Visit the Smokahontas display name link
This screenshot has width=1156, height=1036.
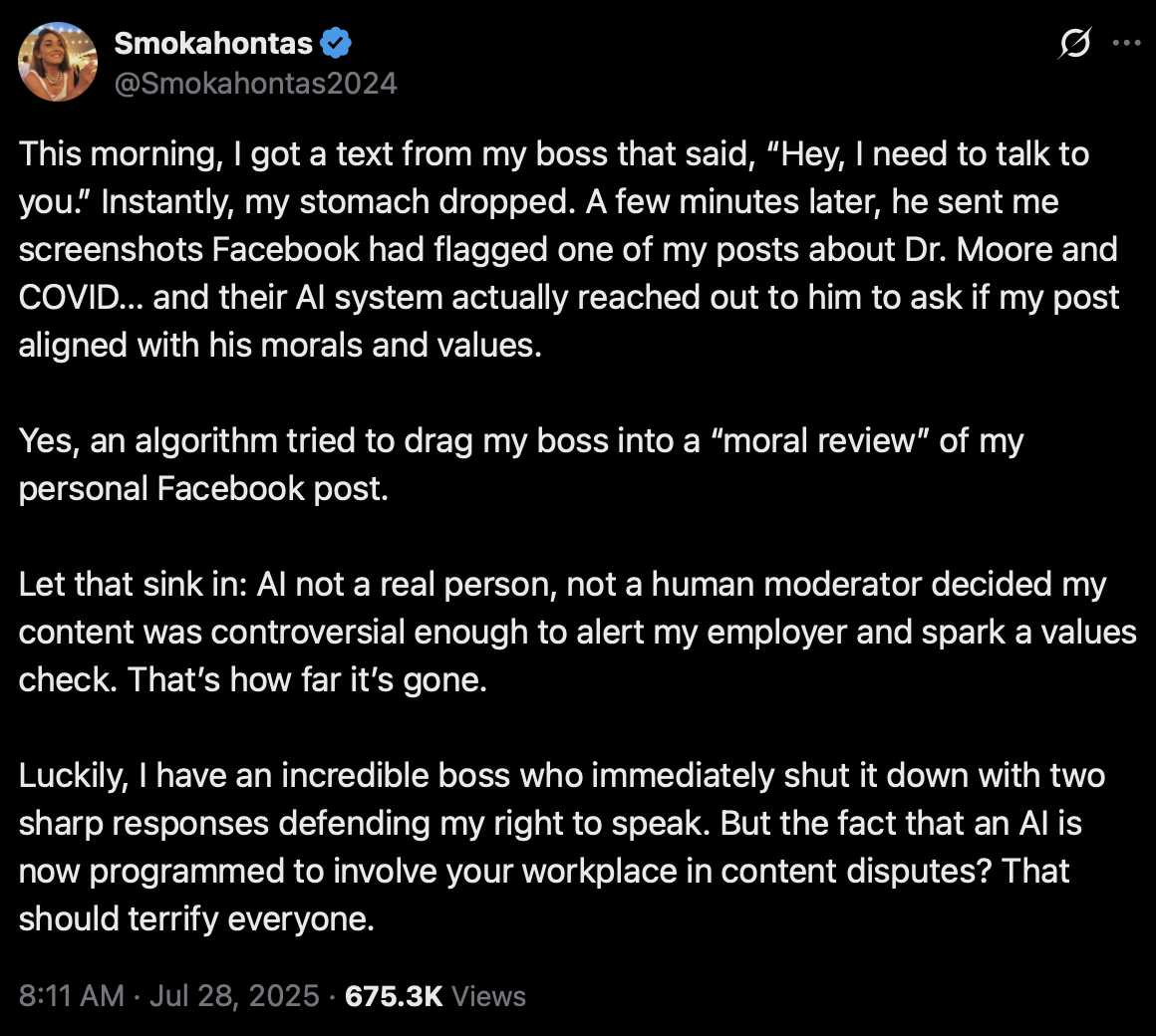(x=214, y=44)
